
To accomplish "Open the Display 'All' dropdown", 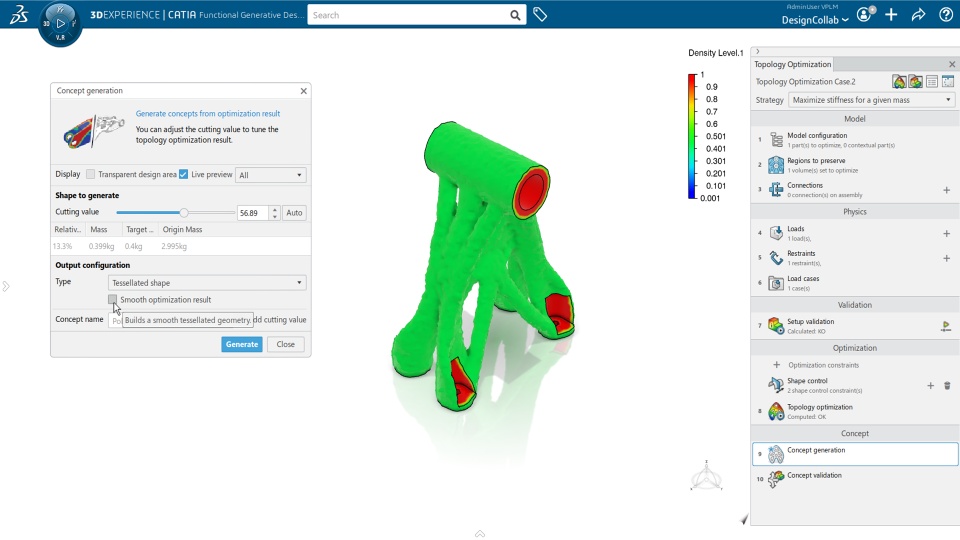I will 271,175.
